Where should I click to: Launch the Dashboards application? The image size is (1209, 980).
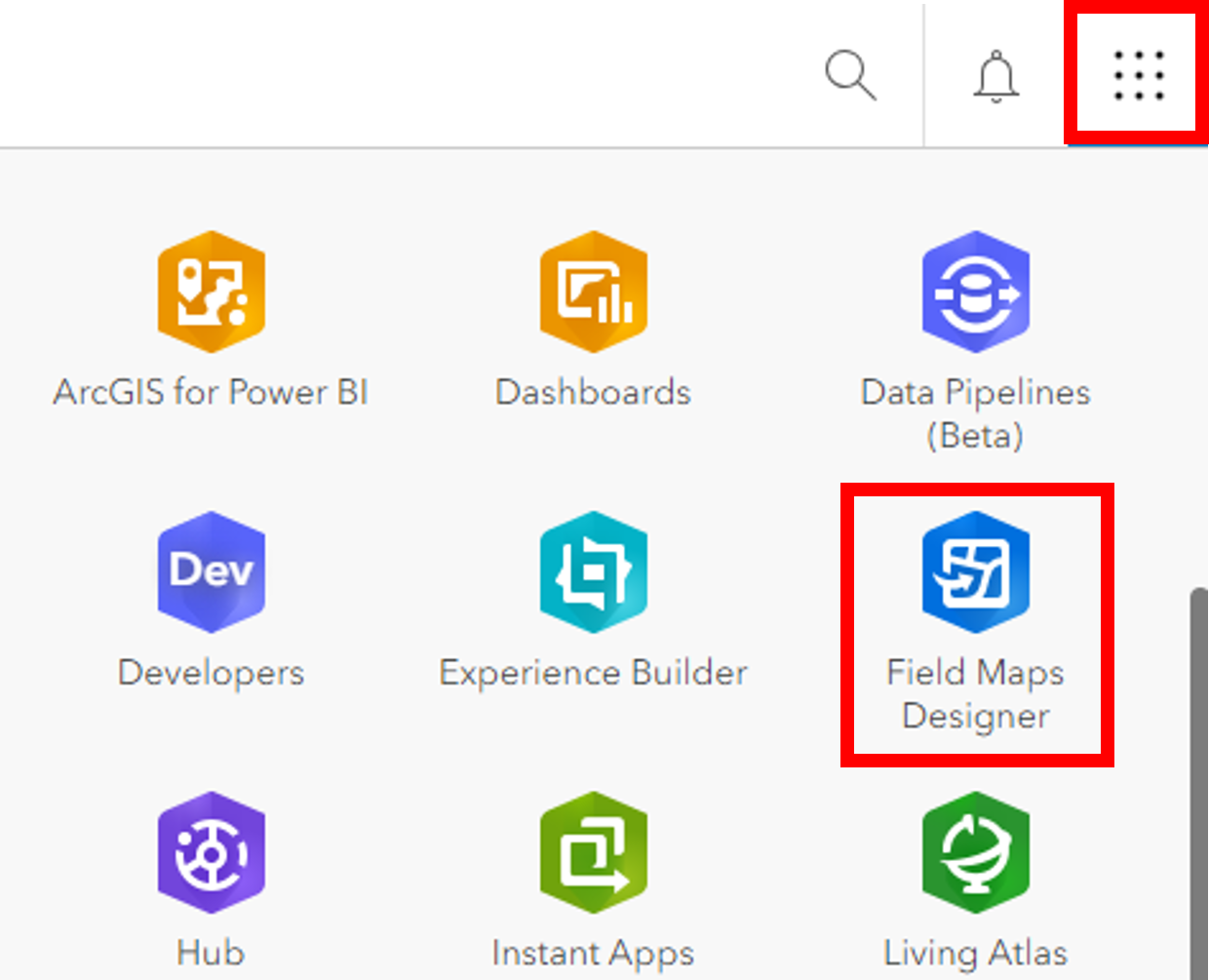(593, 293)
